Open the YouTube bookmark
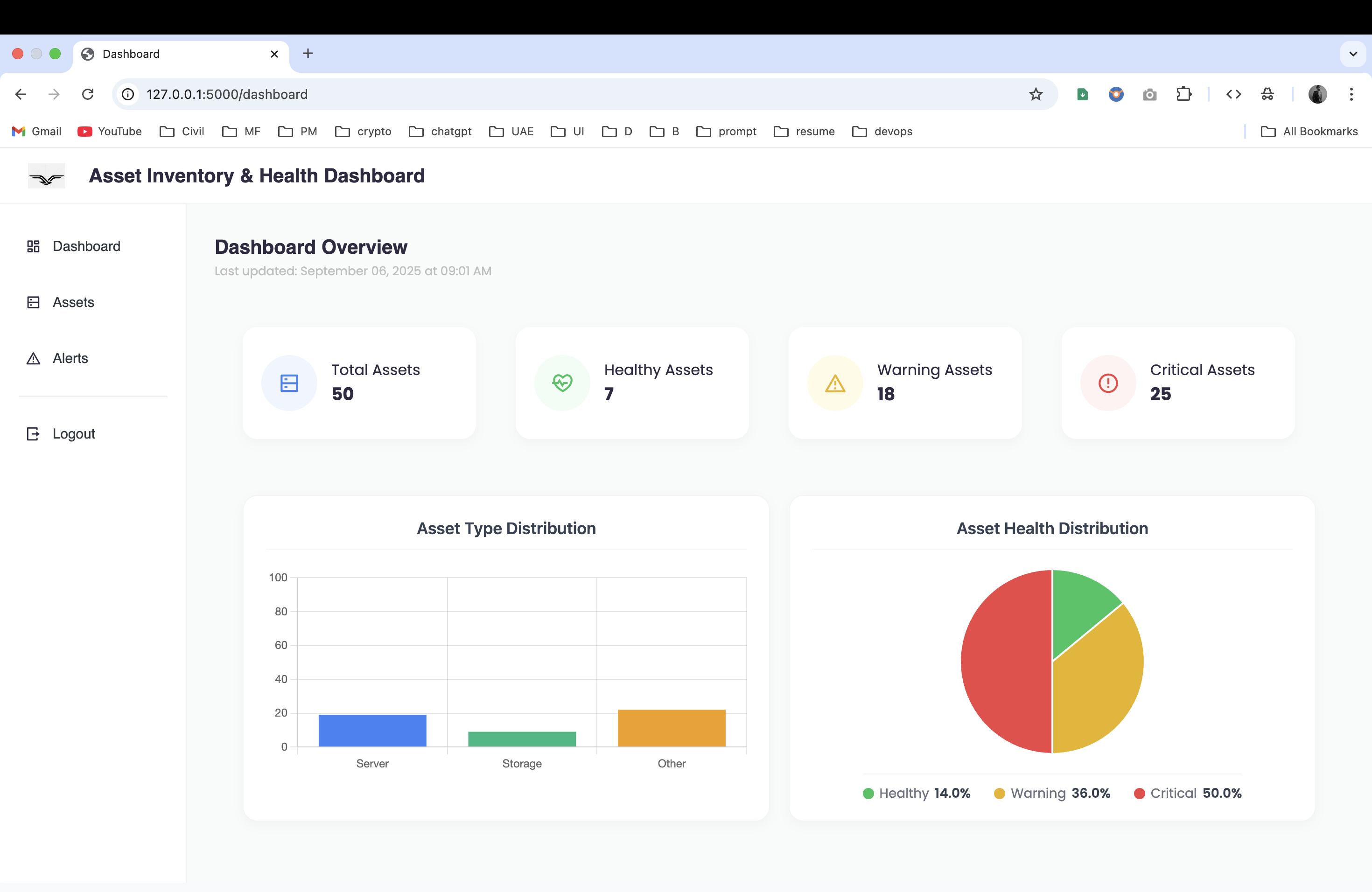This screenshot has width=1372, height=892. 110,132
